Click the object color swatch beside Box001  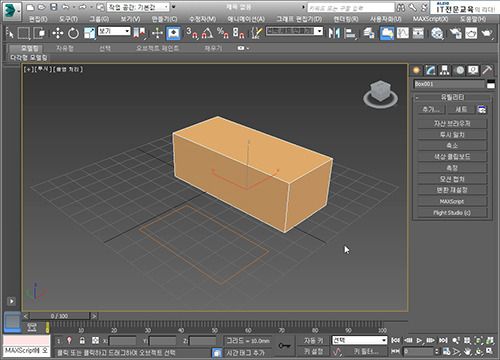pos(491,84)
